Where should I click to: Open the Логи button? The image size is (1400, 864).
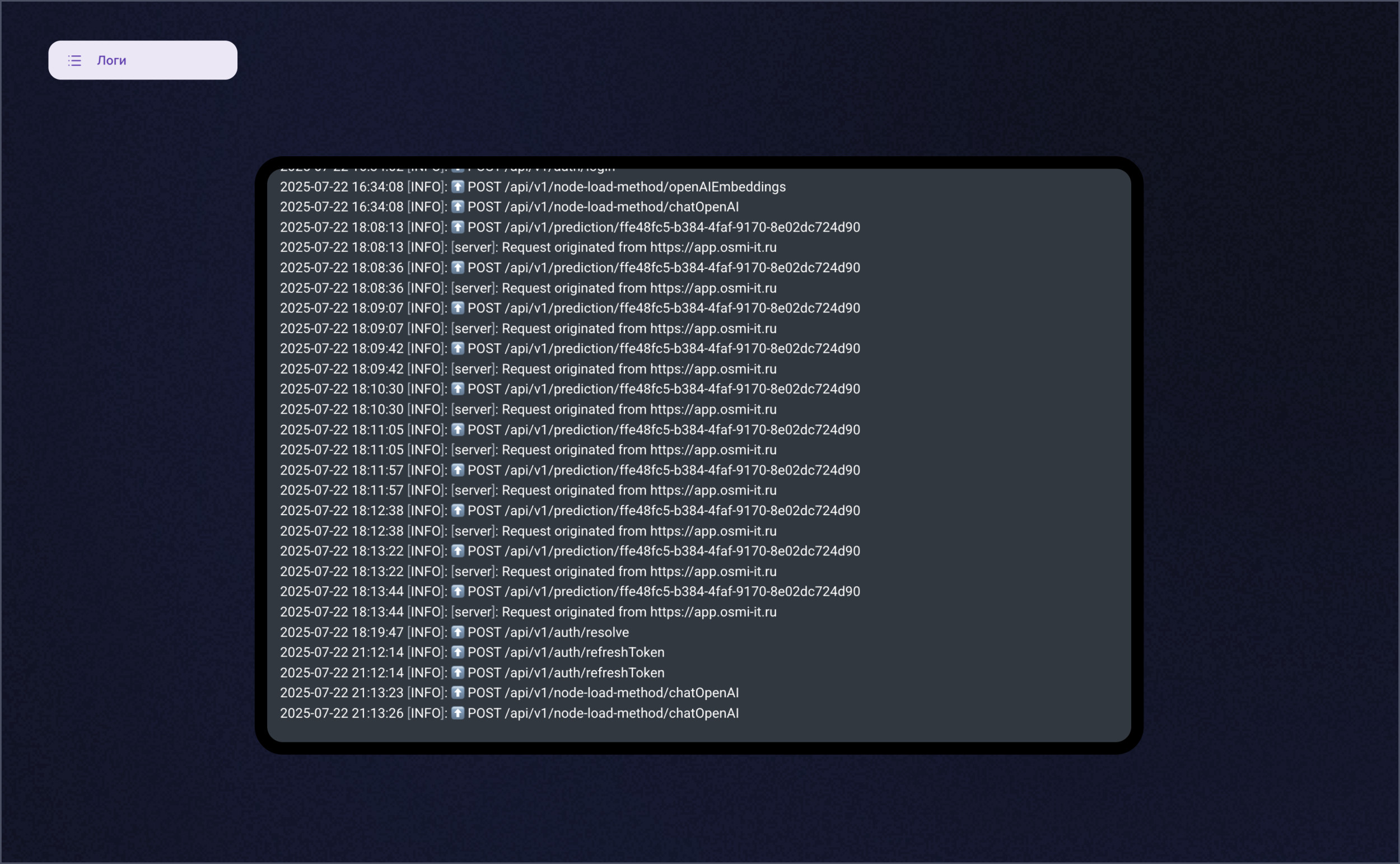tap(142, 60)
